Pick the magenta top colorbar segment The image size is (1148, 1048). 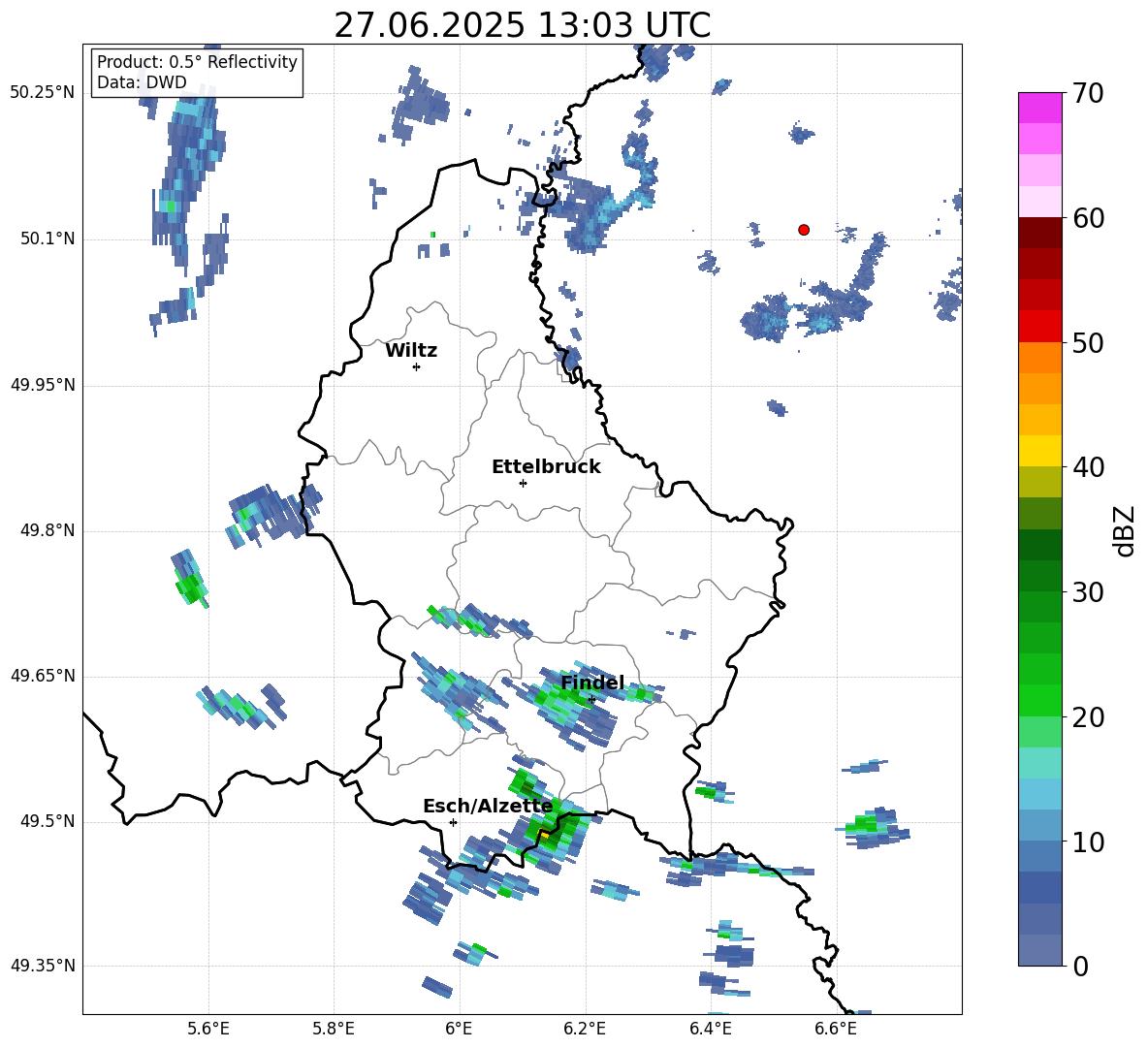coord(1039,108)
